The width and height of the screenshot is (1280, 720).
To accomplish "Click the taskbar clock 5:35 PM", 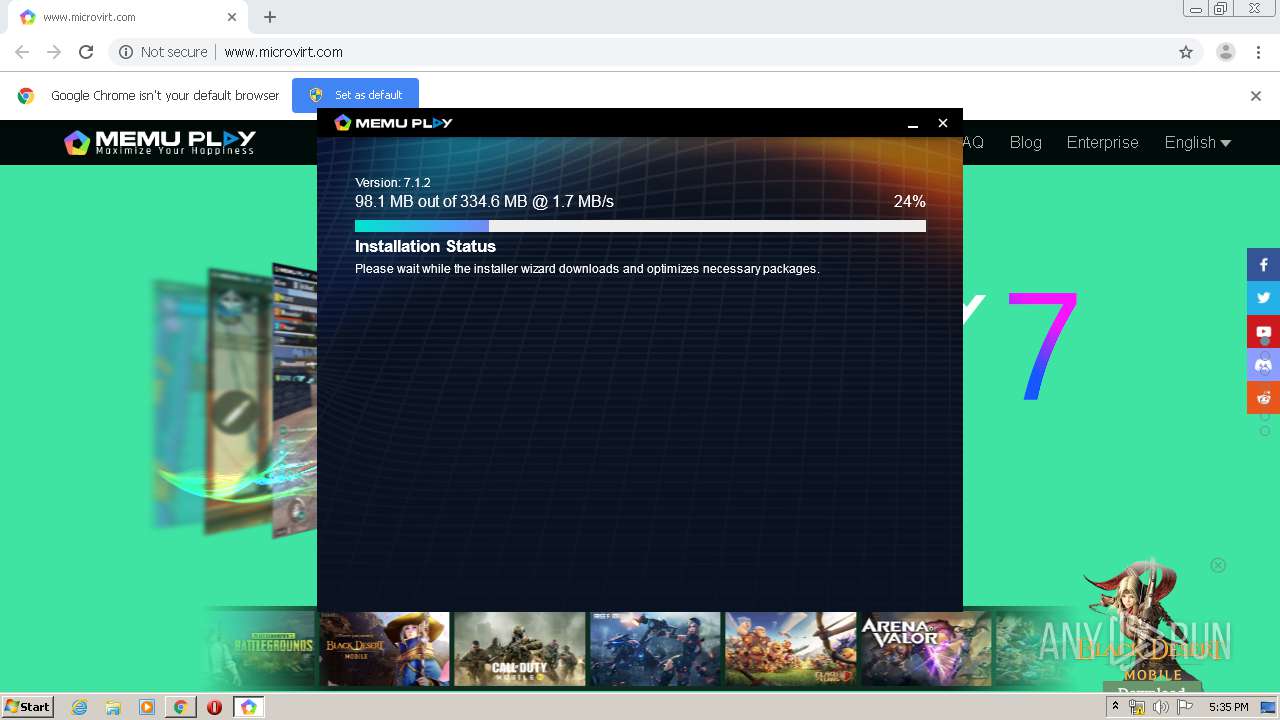I will pyautogui.click(x=1228, y=707).
